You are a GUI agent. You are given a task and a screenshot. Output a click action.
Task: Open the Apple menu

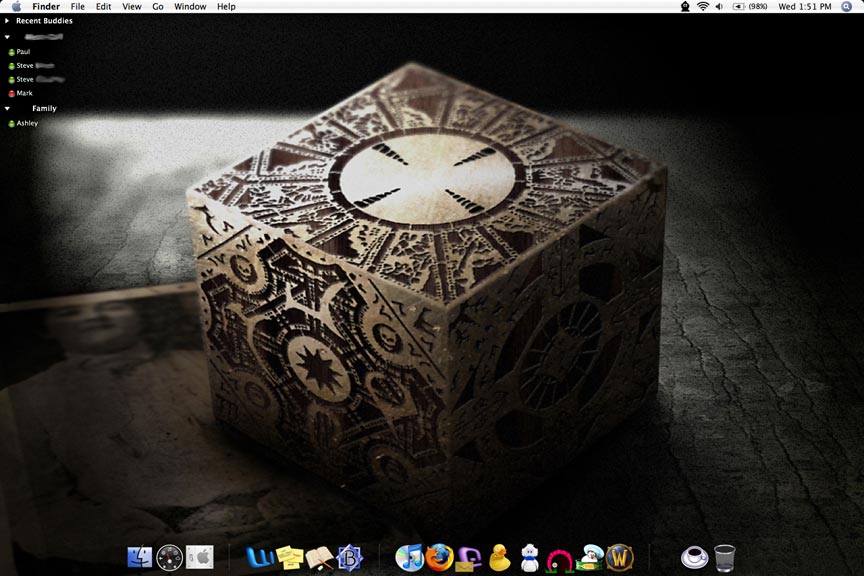[x=16, y=7]
